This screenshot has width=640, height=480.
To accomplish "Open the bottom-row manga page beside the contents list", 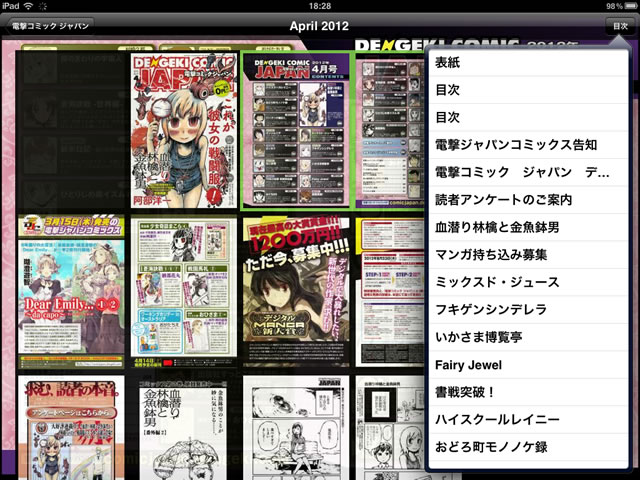I will 390,428.
